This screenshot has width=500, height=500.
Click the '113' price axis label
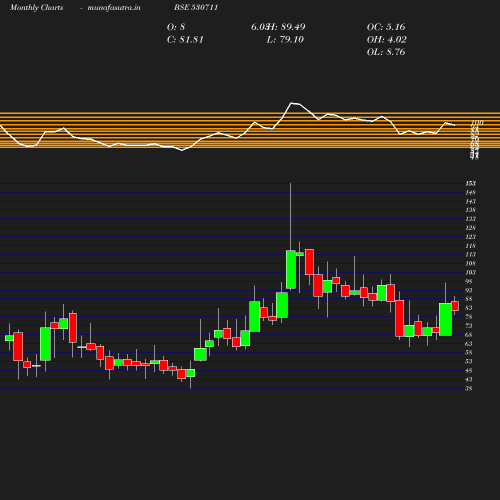[x=470, y=255]
